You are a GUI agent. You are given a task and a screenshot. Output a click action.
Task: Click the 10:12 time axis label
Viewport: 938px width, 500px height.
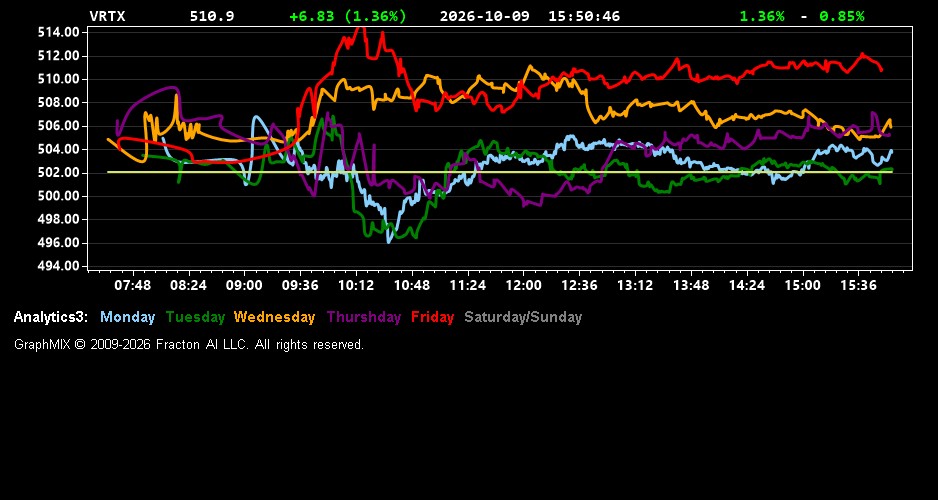point(356,285)
